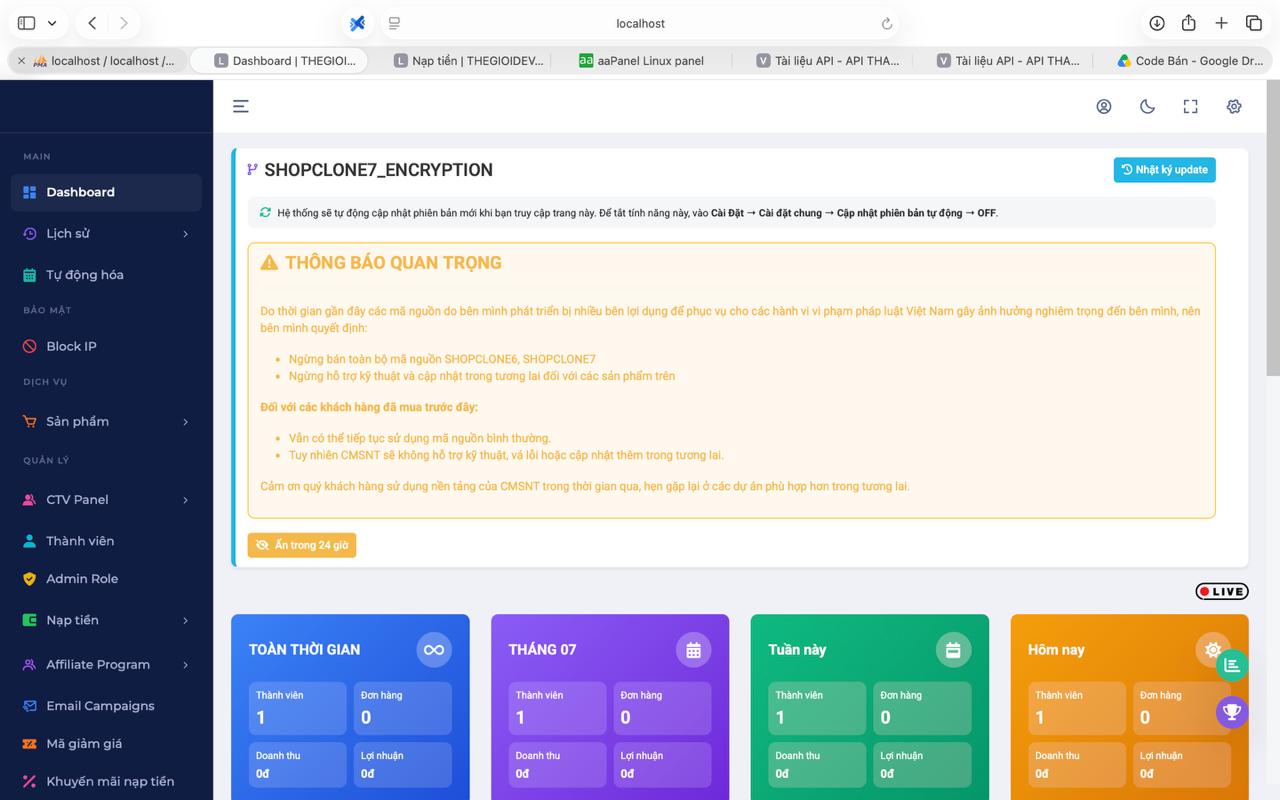Screen dimensions: 1280x800
Task: Click Nhật ký update button
Action: pos(1164,170)
